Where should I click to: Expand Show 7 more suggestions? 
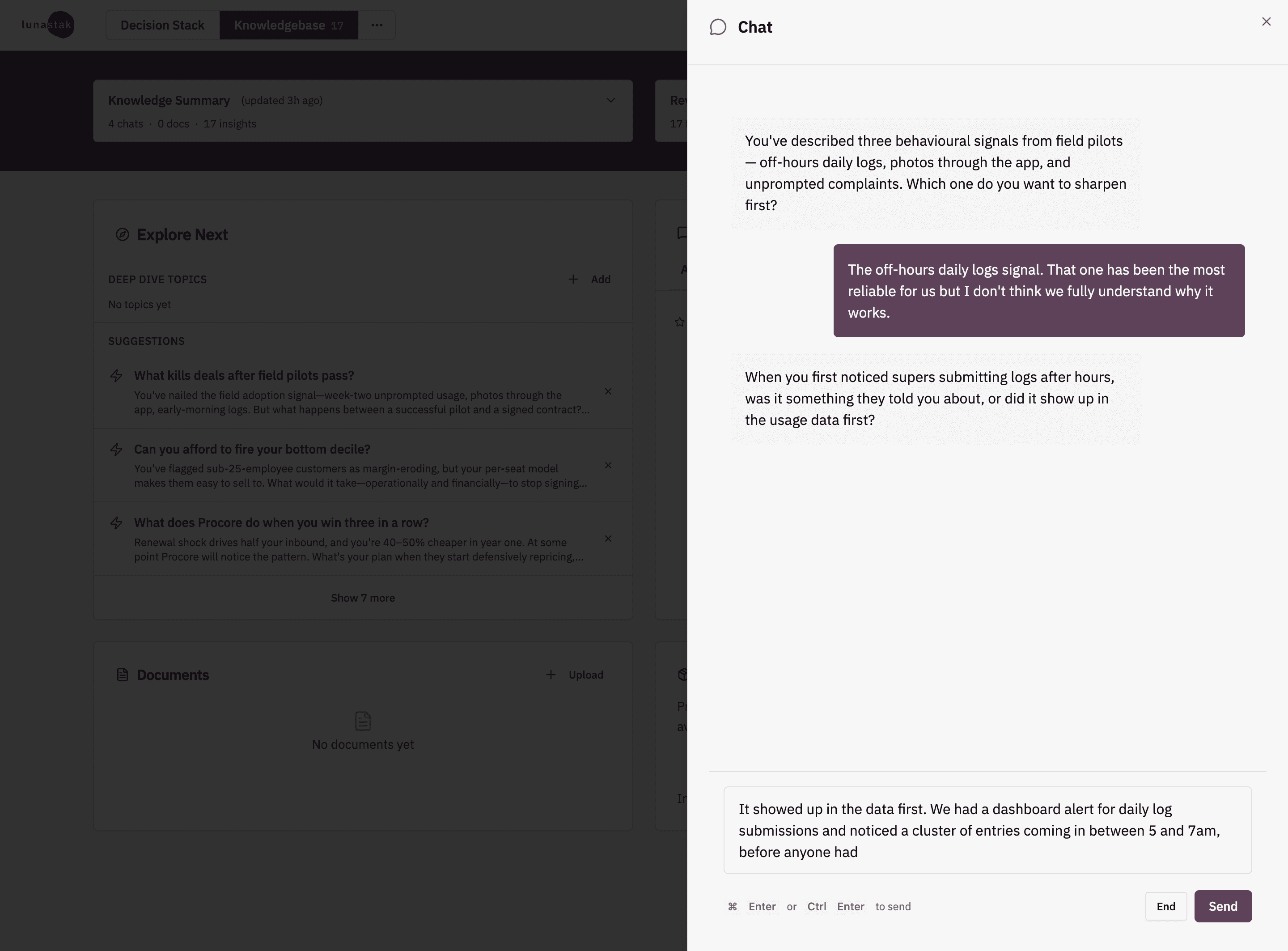(x=363, y=598)
